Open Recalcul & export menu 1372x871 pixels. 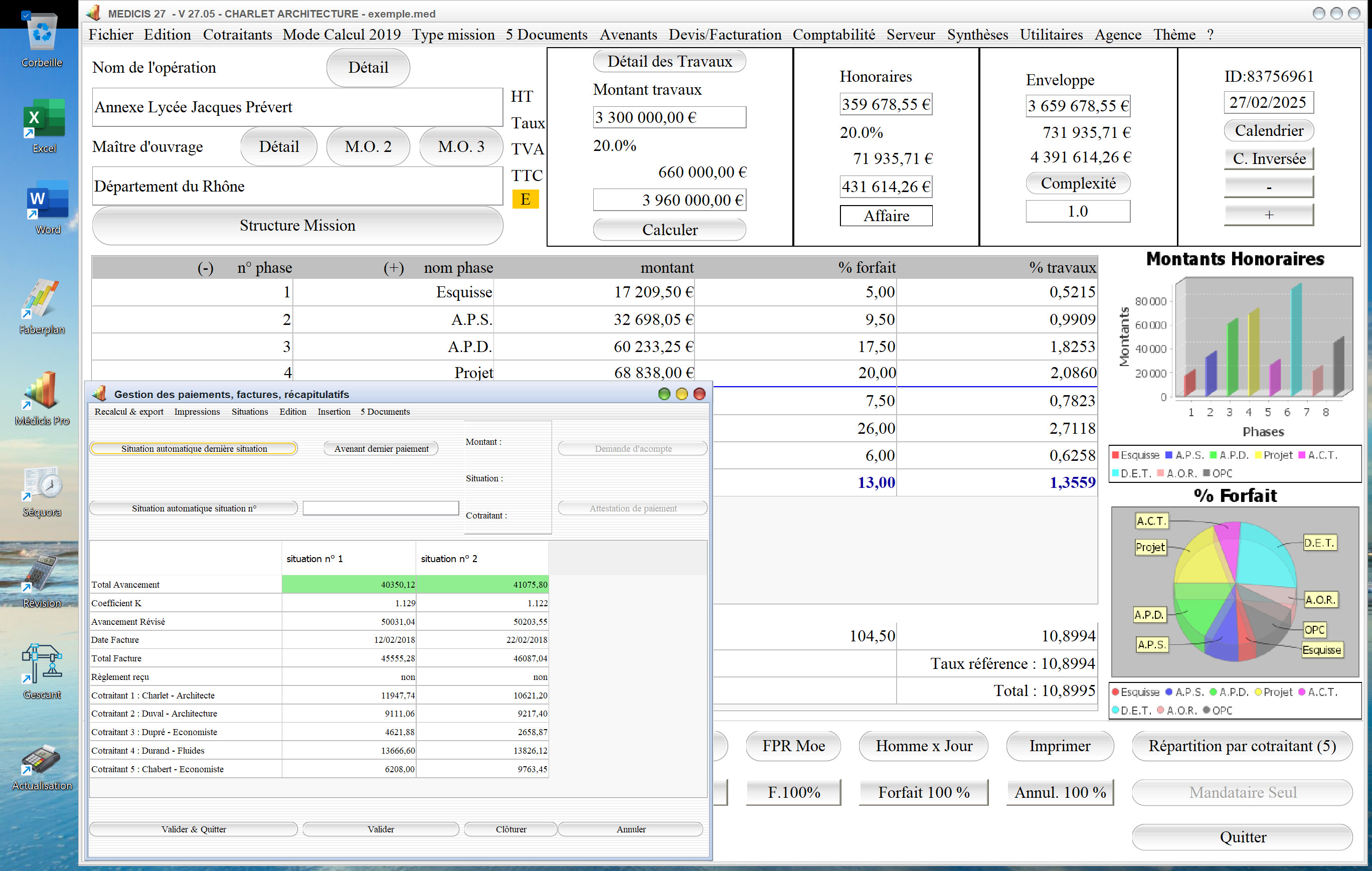tap(129, 411)
